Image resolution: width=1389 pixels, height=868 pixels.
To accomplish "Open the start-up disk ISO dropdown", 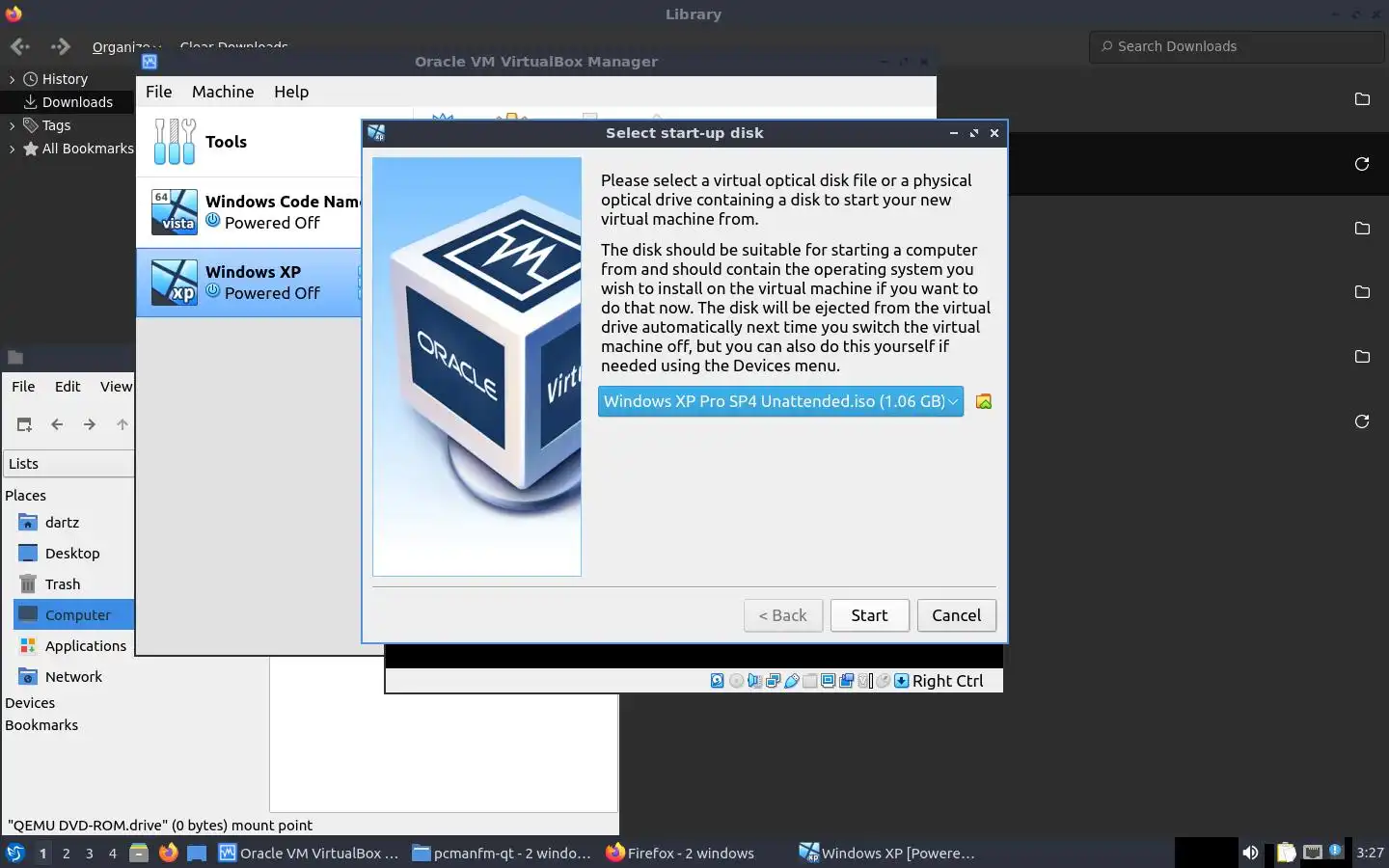I will click(x=780, y=401).
